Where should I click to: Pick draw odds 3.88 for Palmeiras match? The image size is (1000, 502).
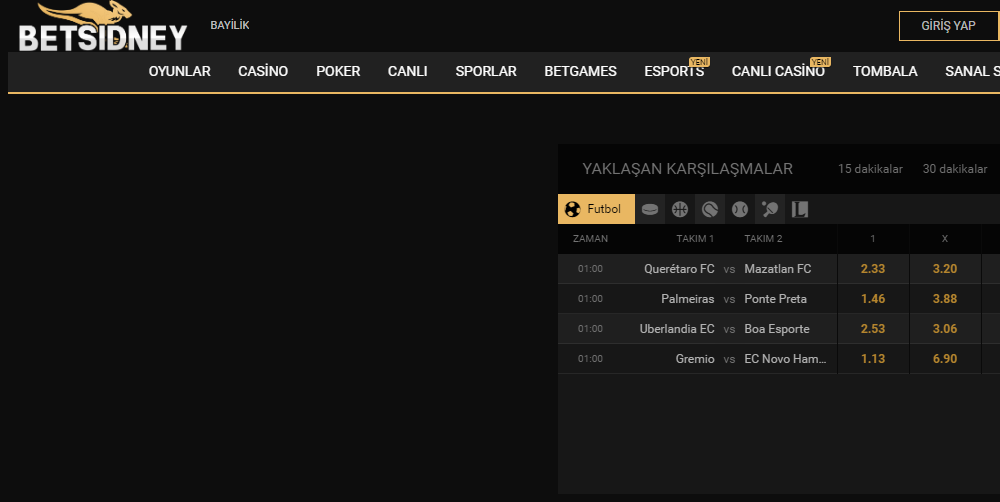[945, 299]
